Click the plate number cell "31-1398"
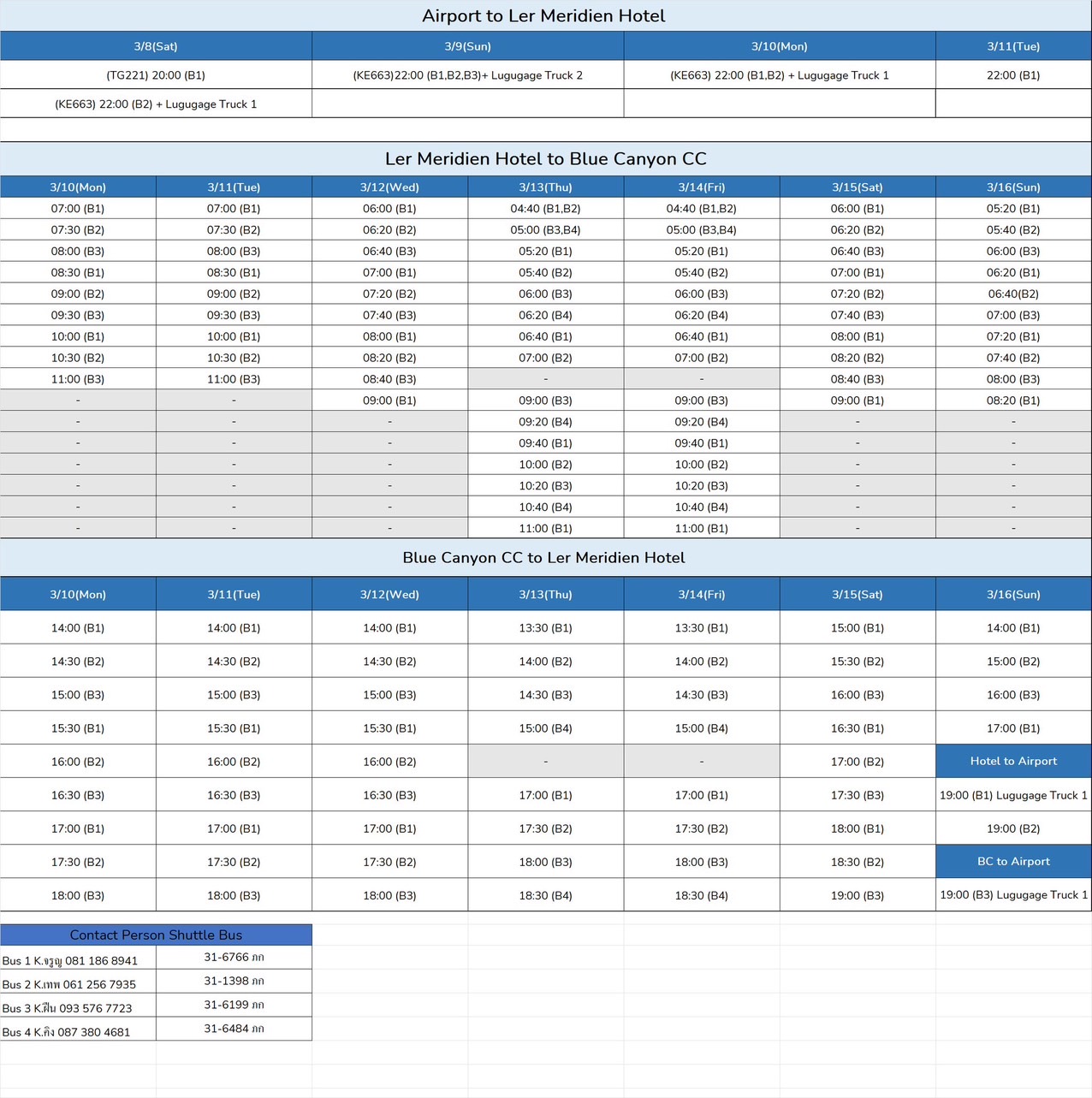This screenshot has width=1092, height=1098. click(x=234, y=982)
